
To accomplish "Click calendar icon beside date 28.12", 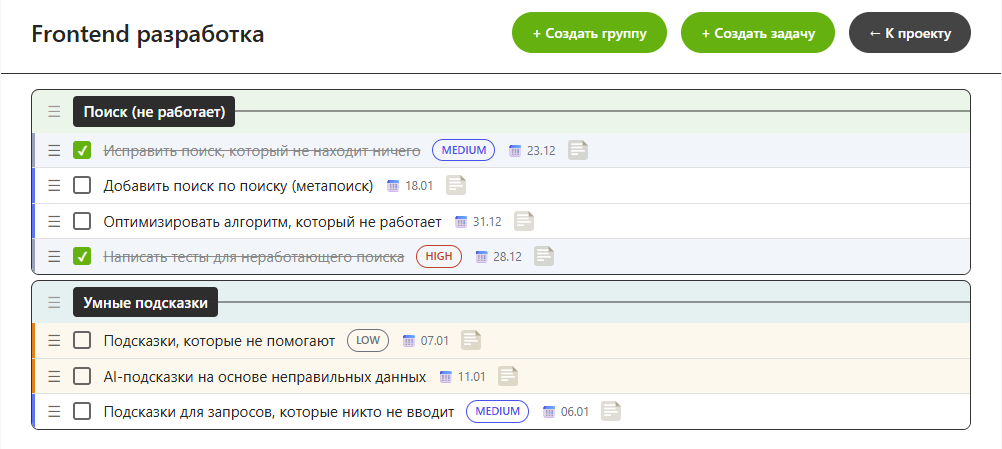I will (482, 257).
